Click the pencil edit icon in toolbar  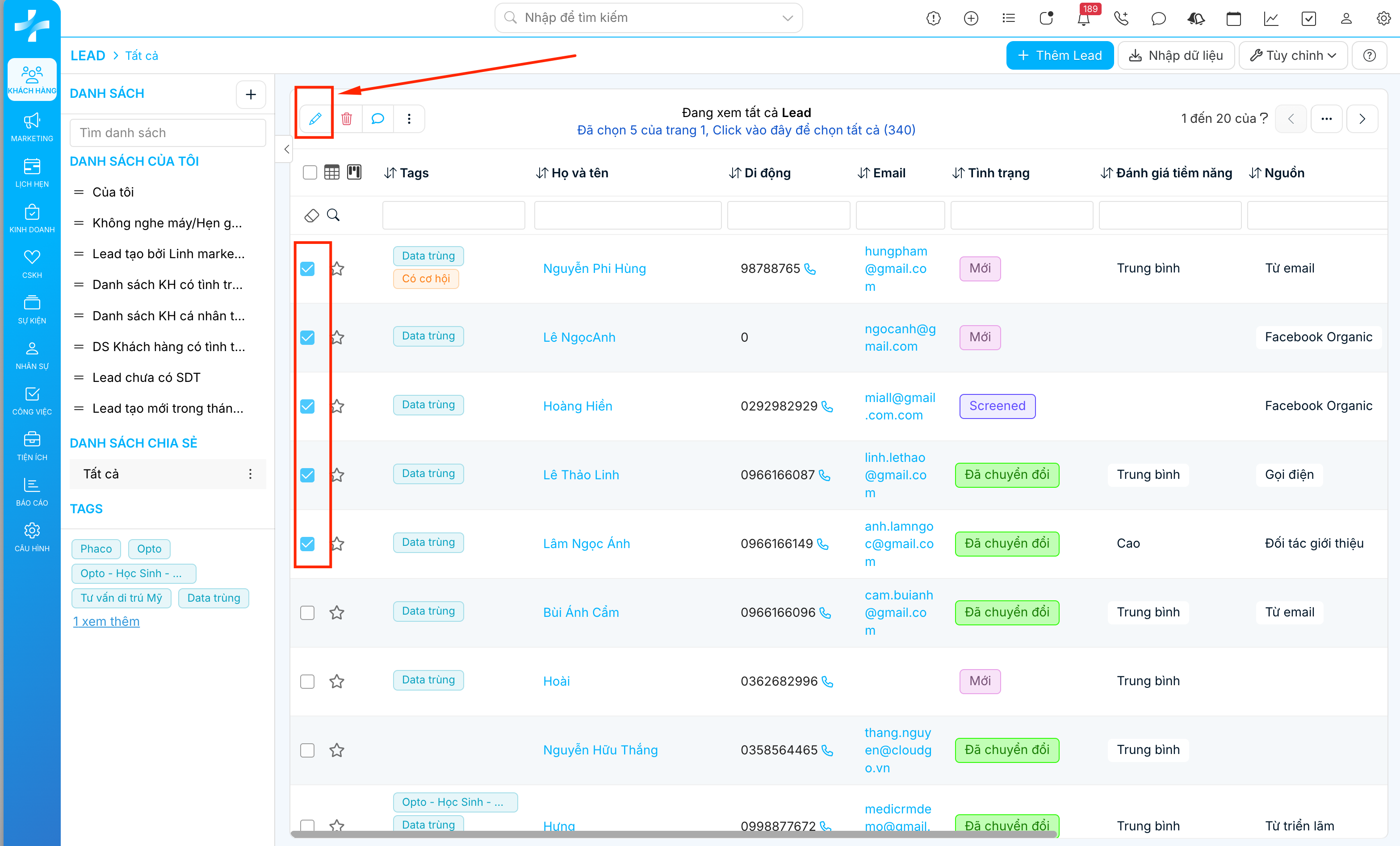pyautogui.click(x=315, y=119)
